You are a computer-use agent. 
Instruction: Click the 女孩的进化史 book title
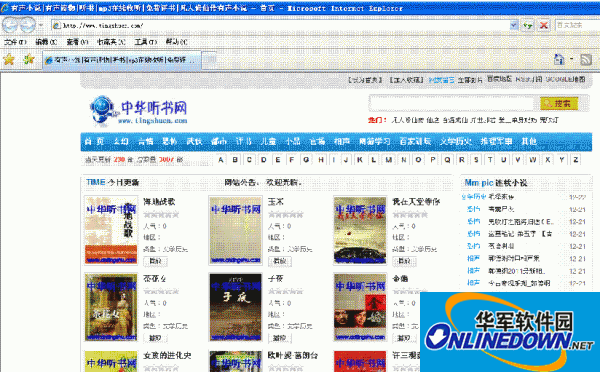tap(167, 356)
